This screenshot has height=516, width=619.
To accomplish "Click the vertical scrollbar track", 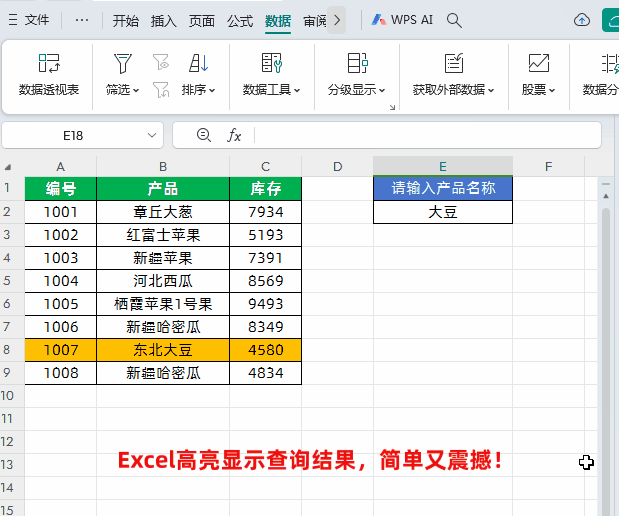I will (606, 361).
